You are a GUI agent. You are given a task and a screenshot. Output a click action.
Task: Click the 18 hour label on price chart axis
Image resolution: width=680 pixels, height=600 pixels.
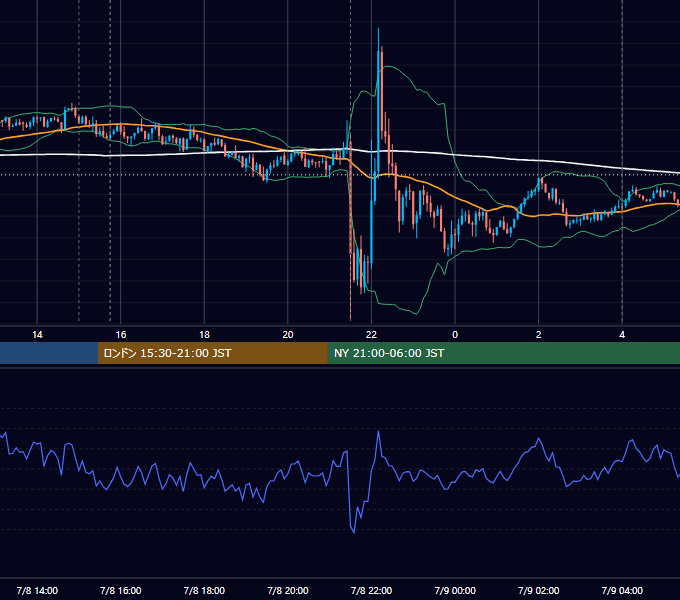(x=204, y=335)
